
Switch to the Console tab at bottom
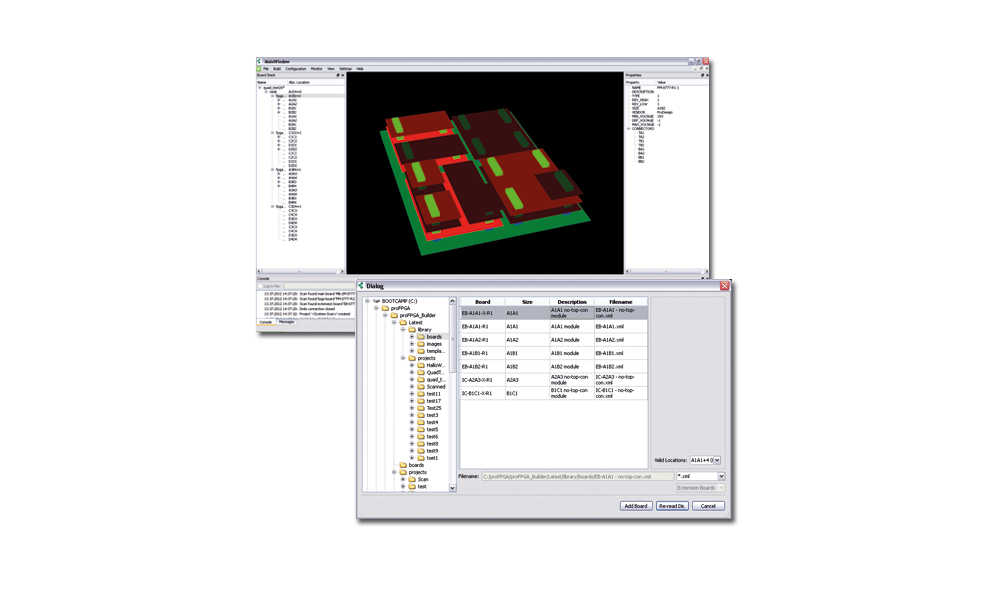[x=266, y=322]
